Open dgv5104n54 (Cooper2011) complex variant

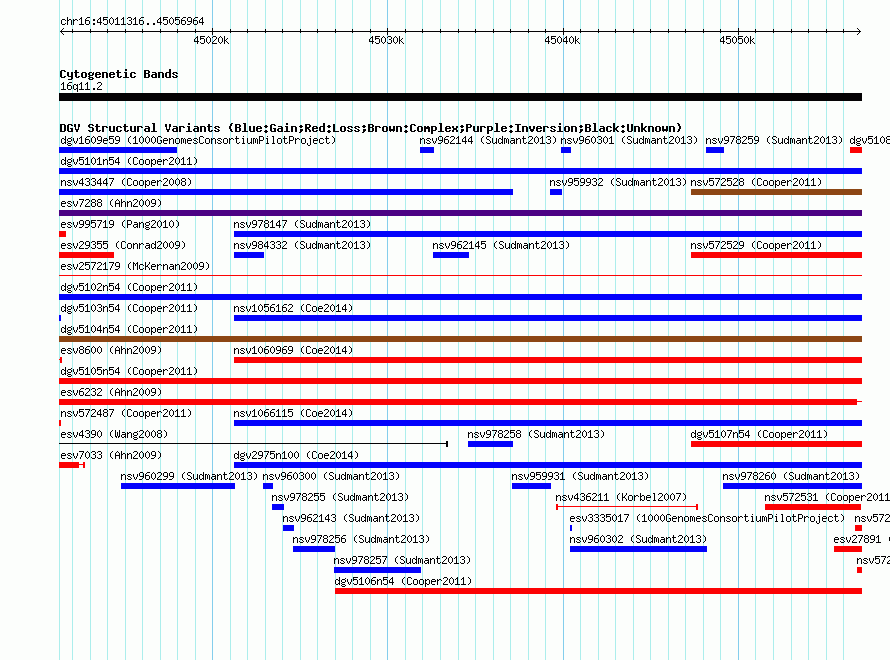[x=129, y=329]
